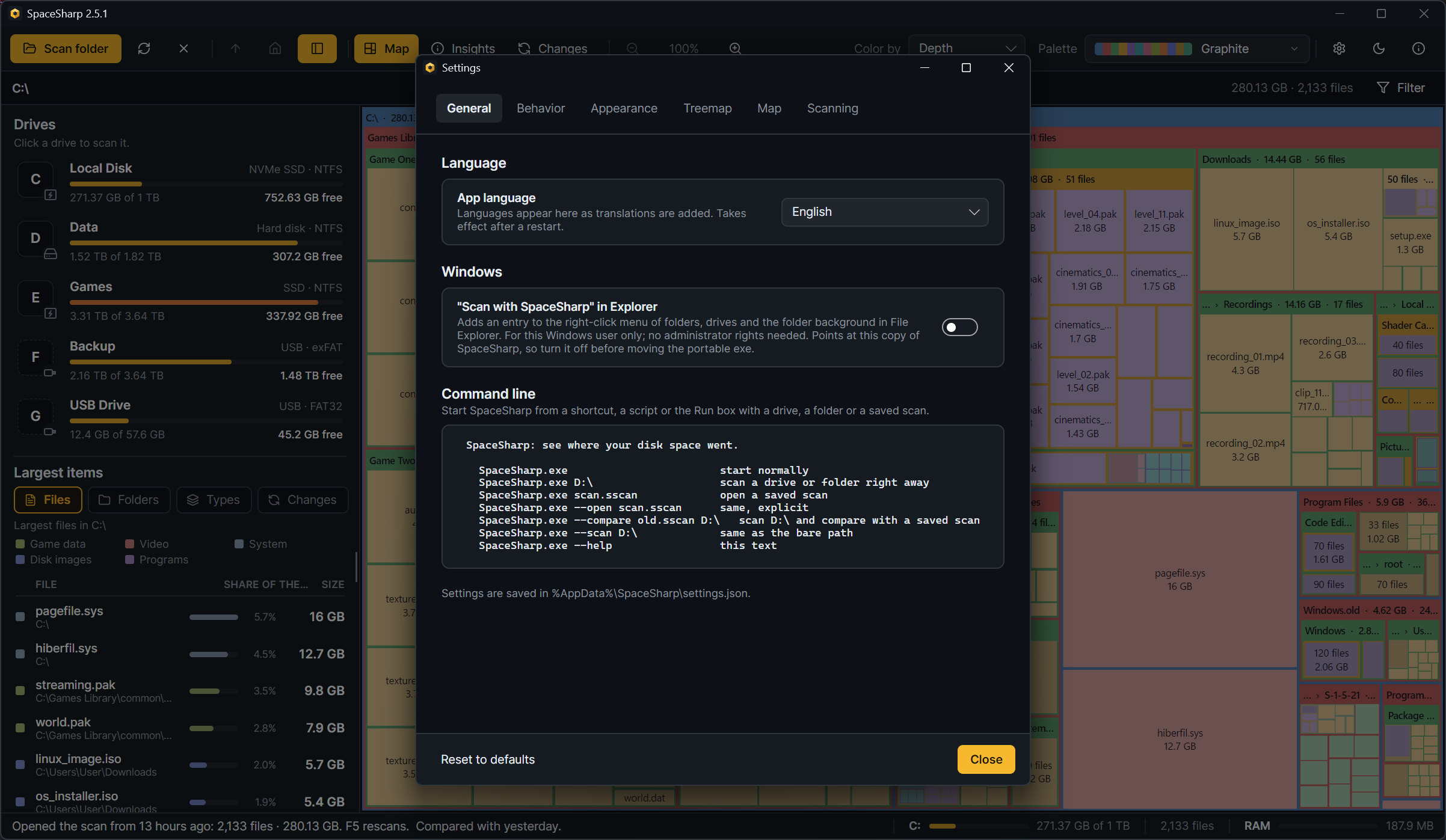1446x840 pixels.
Task: Select drive F Backup icon
Action: (35, 358)
